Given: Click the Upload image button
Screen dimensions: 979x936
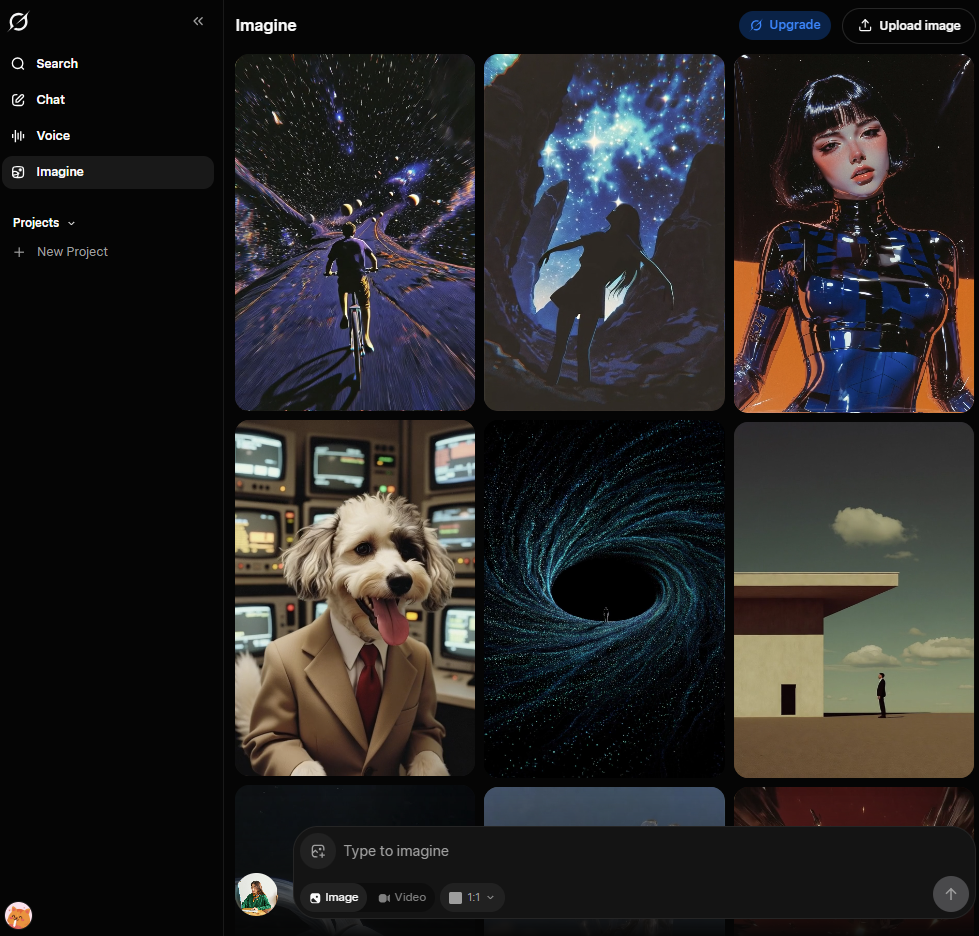Looking at the screenshot, I should click(x=908, y=26).
